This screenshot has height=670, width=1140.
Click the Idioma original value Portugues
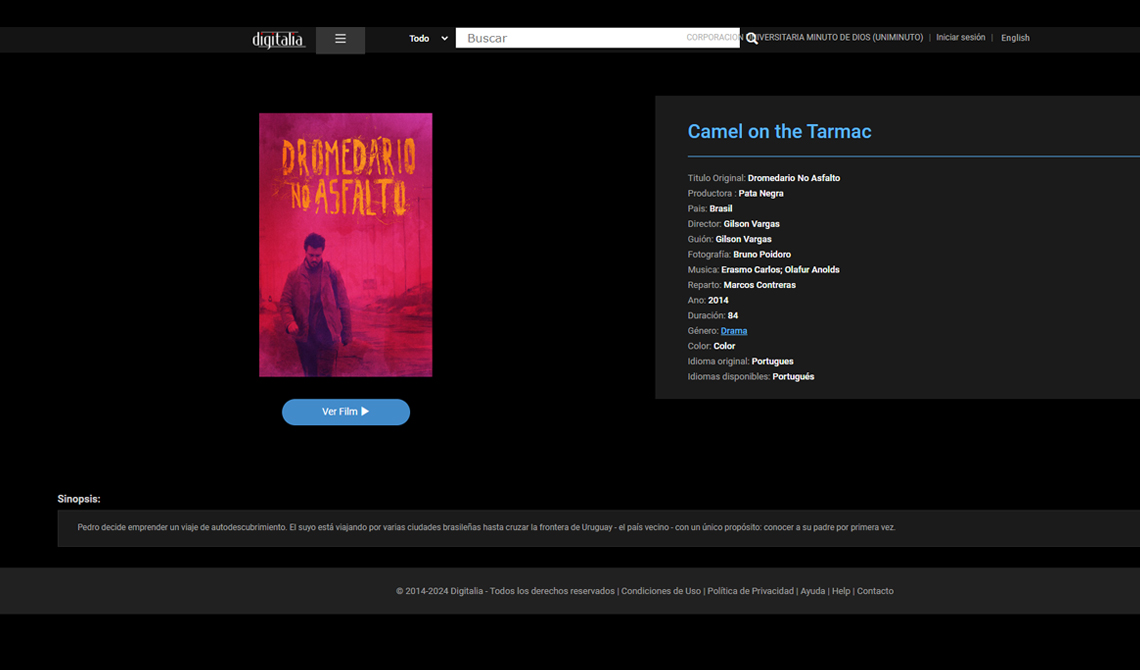772,361
